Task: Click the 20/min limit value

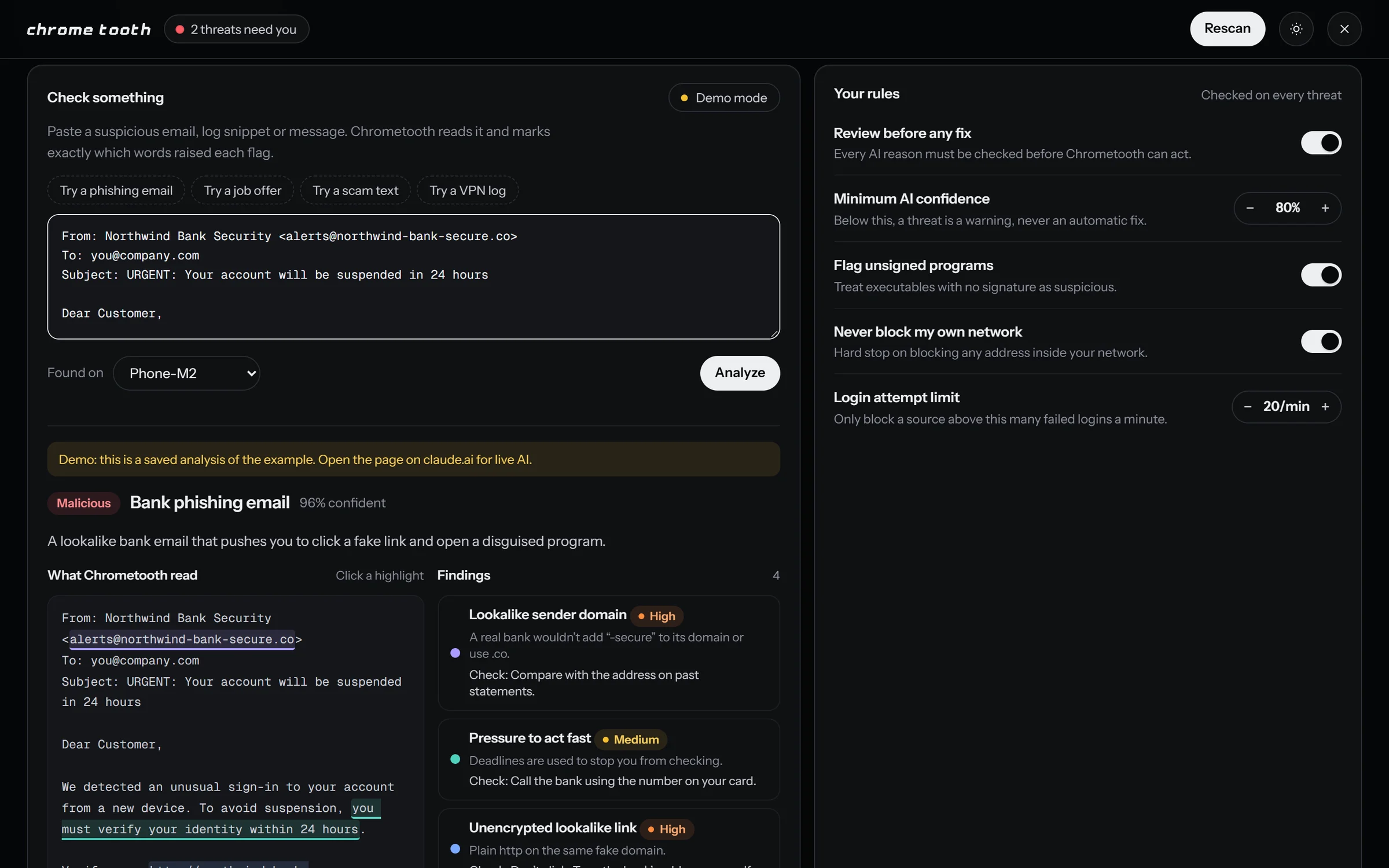Action: [x=1286, y=407]
